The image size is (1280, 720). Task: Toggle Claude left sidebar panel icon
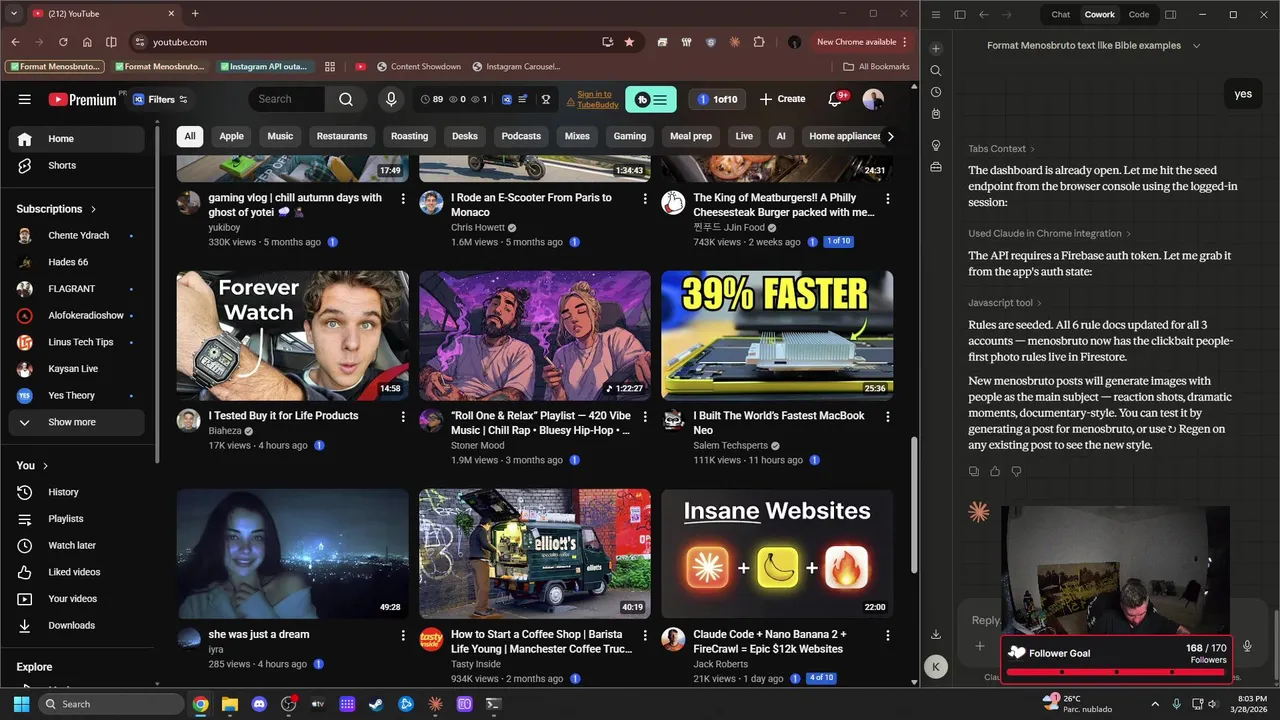click(960, 14)
